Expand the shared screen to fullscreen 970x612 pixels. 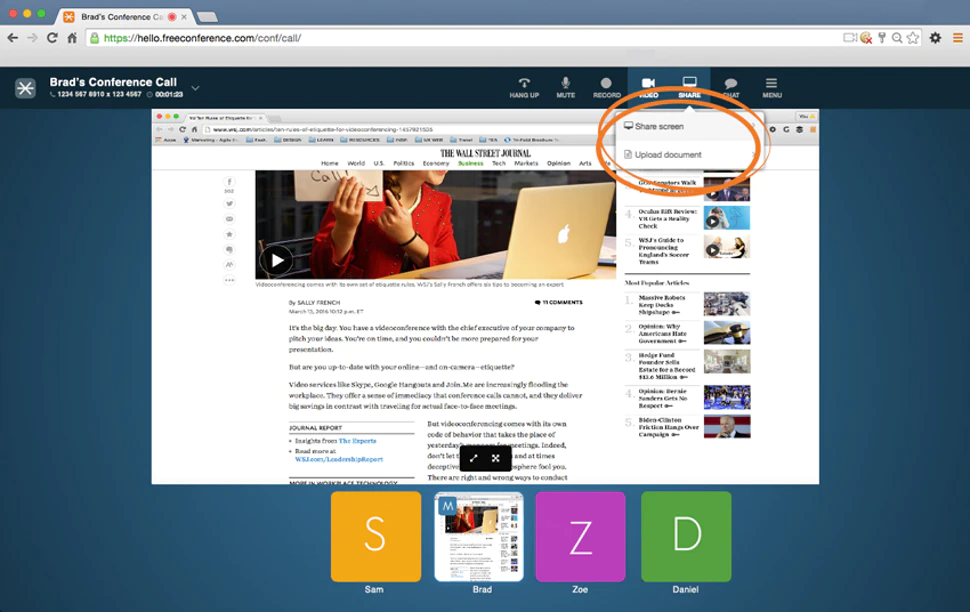tap(473, 457)
